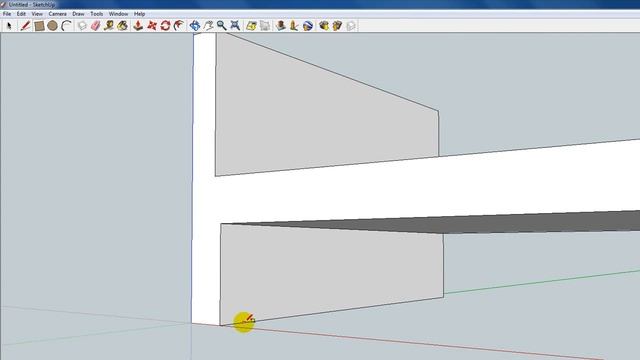Click the Make Component icon
This screenshot has height=360, width=640.
(x=82, y=26)
